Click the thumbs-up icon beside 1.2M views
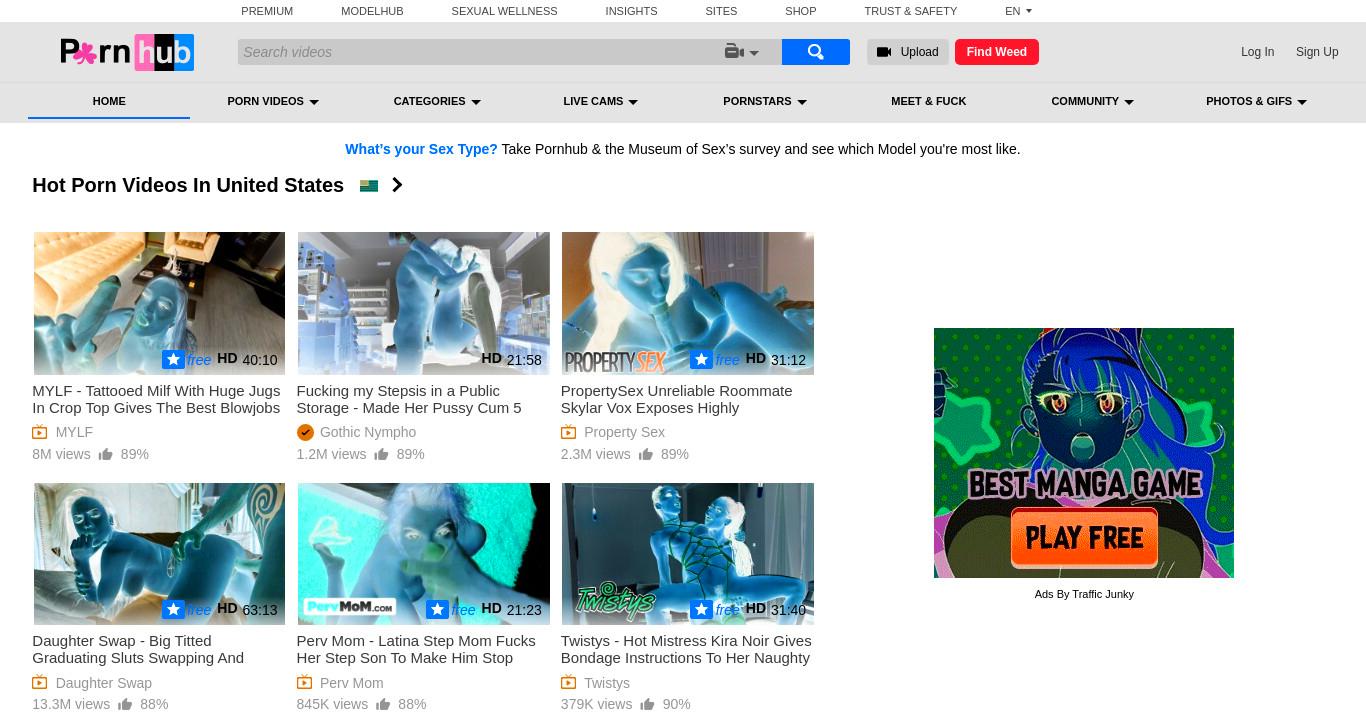The width and height of the screenshot is (1366, 728). 381,454
